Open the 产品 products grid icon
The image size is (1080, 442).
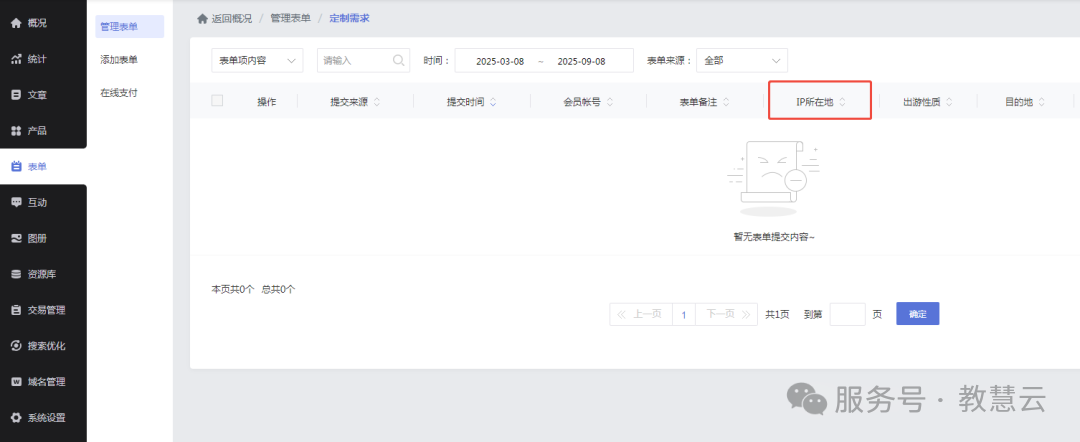tap(16, 131)
